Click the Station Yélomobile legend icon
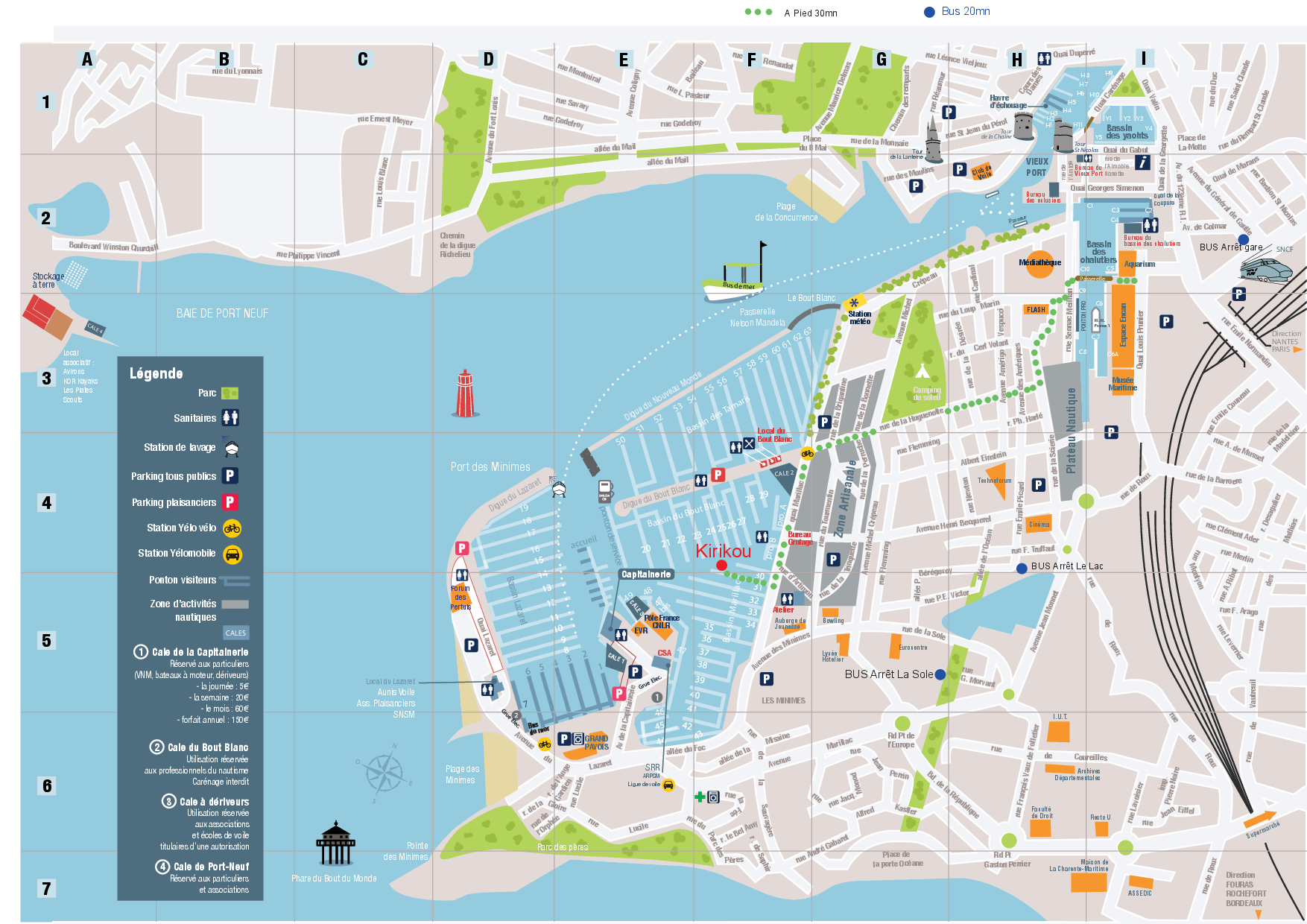Screen dimensions: 1307x924 (x=232, y=554)
